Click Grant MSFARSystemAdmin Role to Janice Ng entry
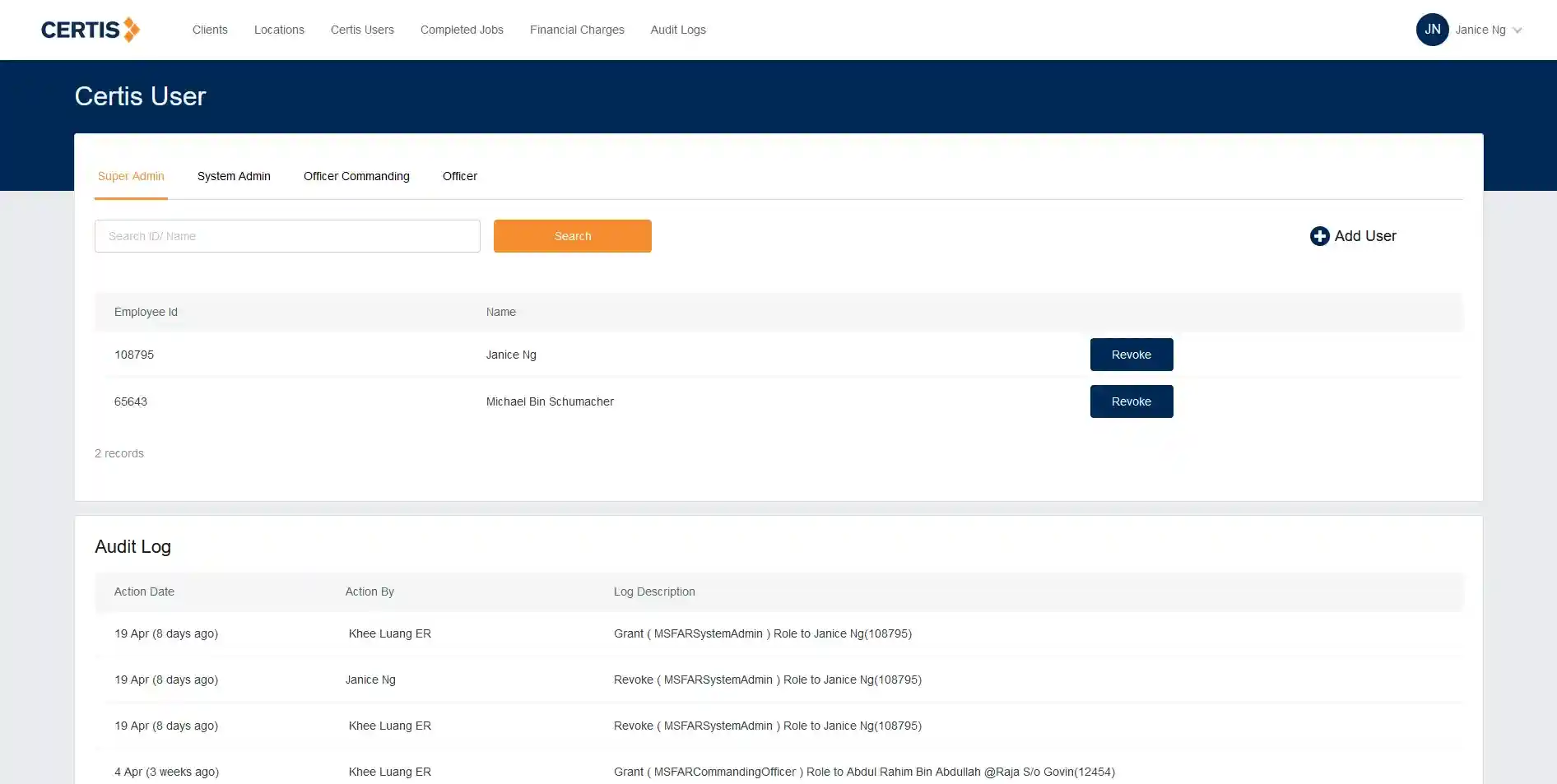The height and width of the screenshot is (784, 1557). 763,633
